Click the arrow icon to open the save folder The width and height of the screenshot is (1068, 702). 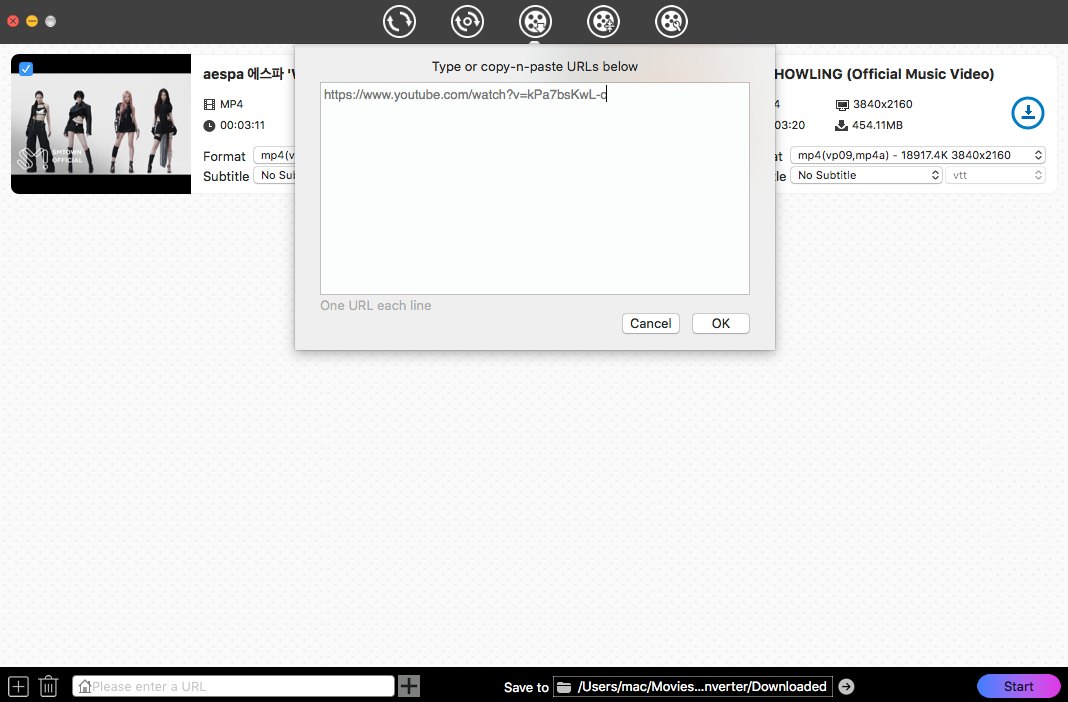pyautogui.click(x=846, y=686)
